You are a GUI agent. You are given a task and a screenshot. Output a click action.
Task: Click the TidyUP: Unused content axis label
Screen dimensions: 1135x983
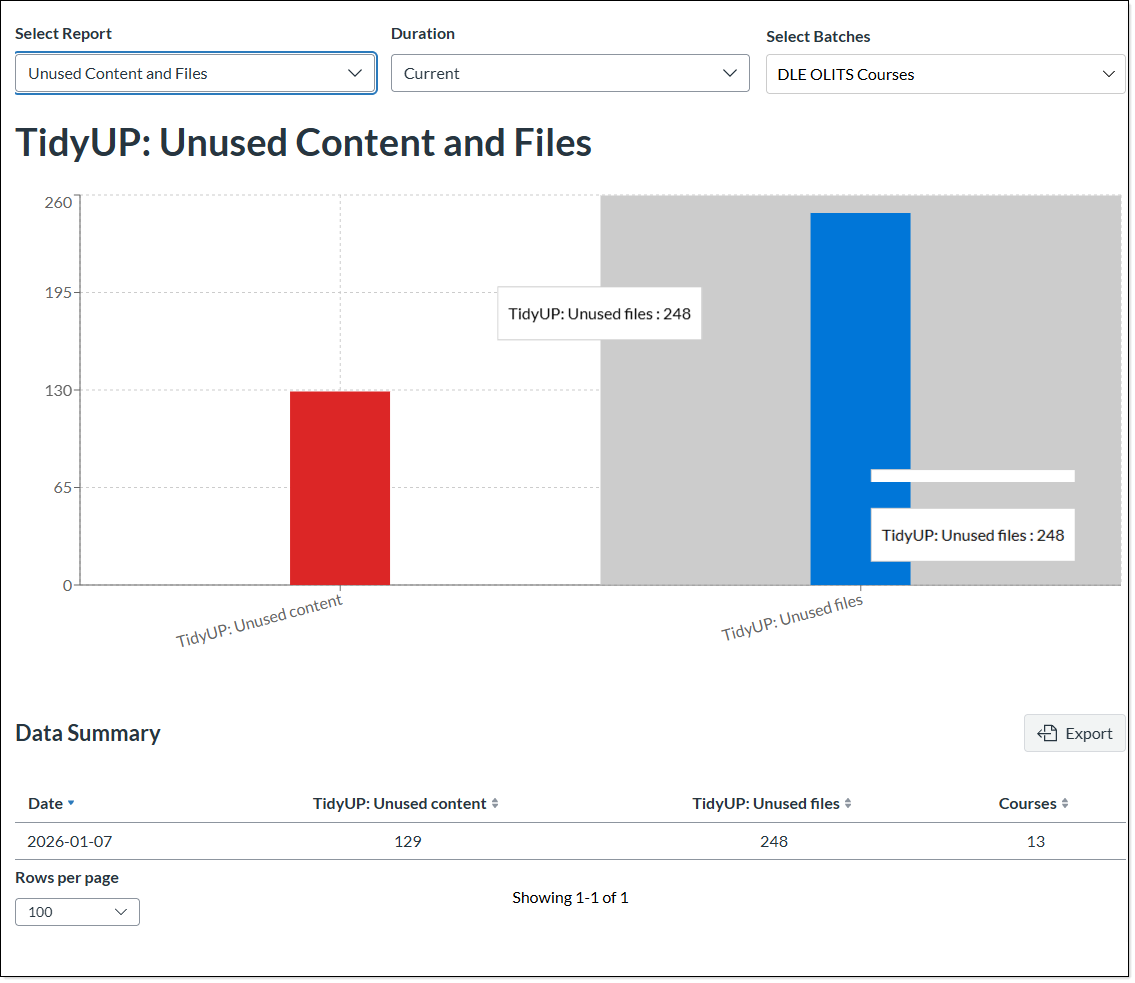tap(261, 617)
